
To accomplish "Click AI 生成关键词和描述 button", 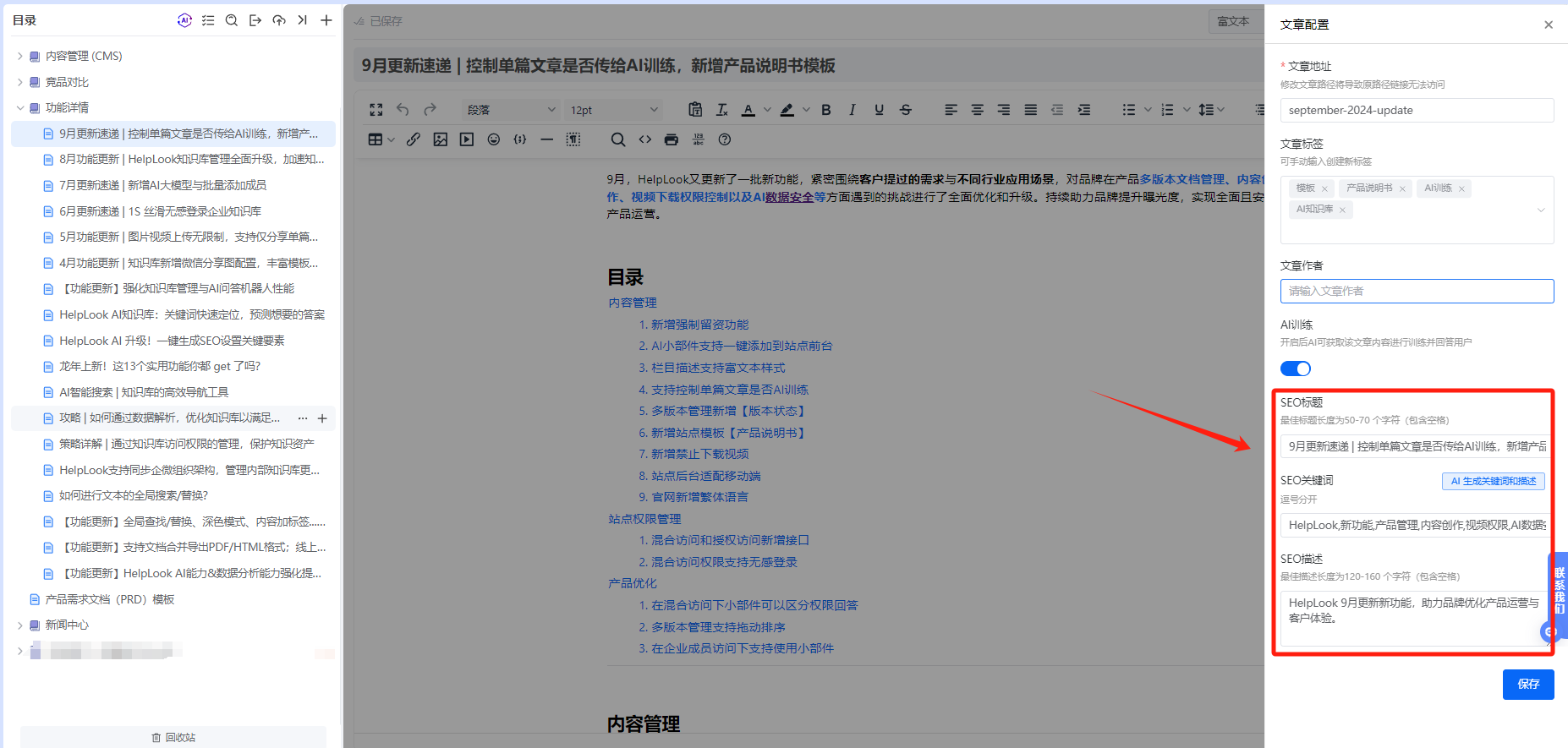I will click(x=1494, y=481).
